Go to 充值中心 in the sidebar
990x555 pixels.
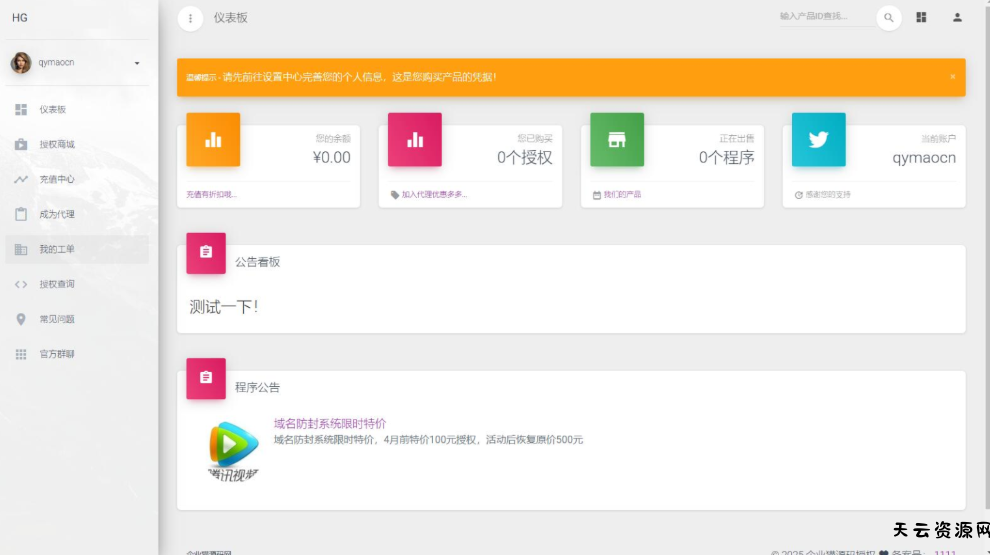coord(57,179)
